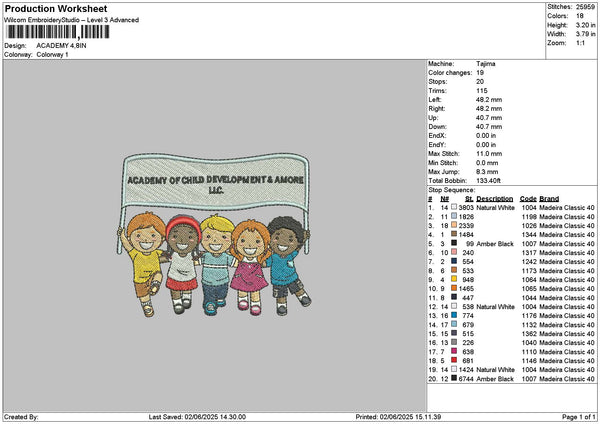Click the yellow swatch beside stitch count 948

point(454,279)
